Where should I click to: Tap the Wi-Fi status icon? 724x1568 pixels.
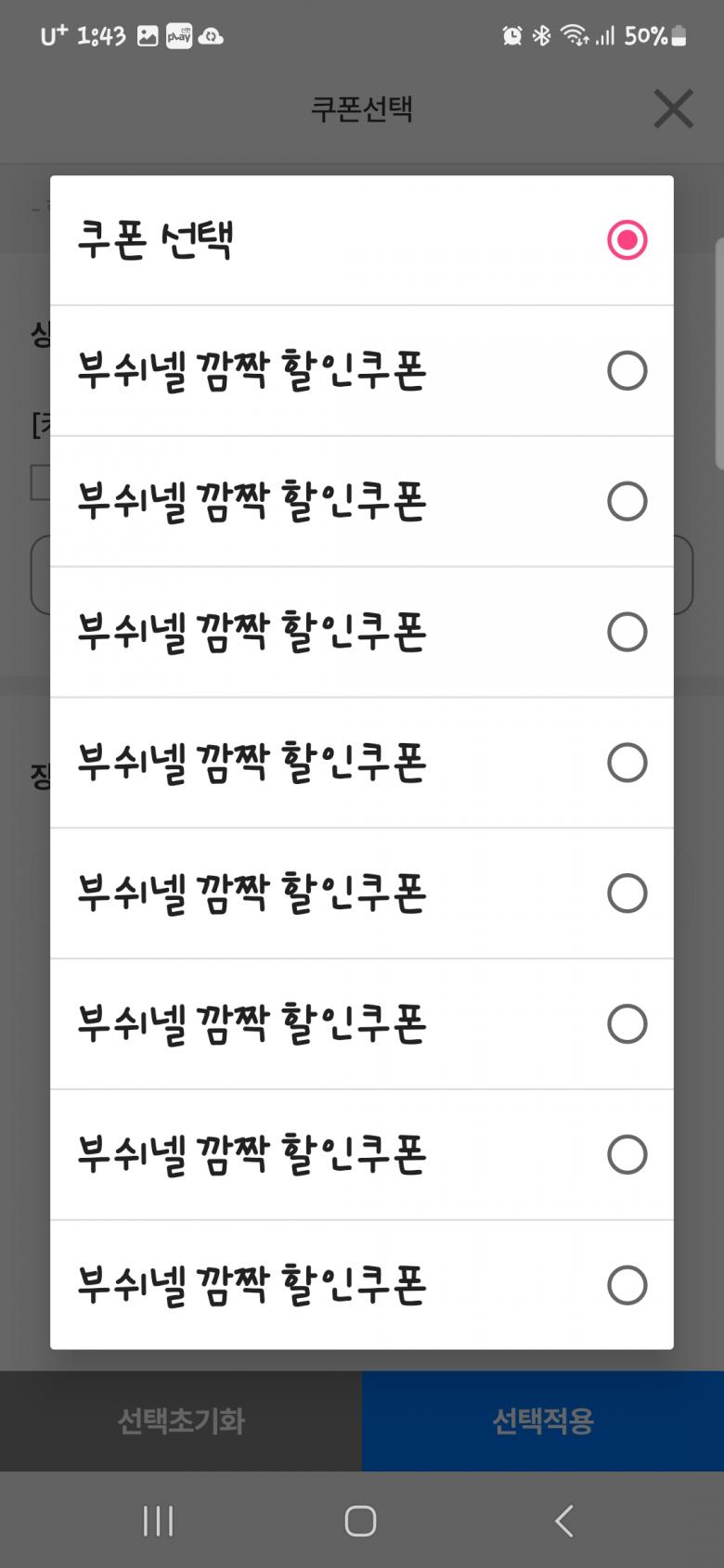575,36
